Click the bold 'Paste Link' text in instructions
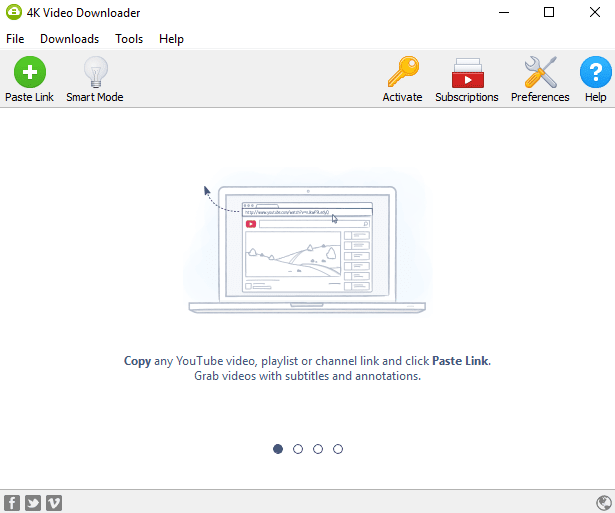The image size is (615, 513). pyautogui.click(x=460, y=361)
